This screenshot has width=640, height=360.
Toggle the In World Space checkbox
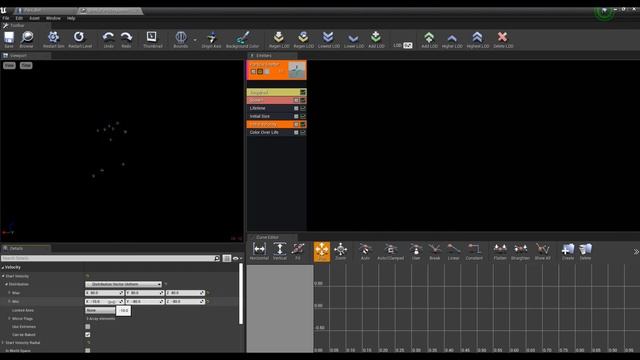88,350
